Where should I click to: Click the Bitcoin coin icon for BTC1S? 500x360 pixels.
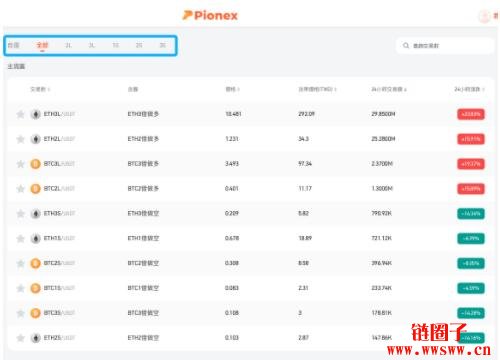[x=35, y=288]
